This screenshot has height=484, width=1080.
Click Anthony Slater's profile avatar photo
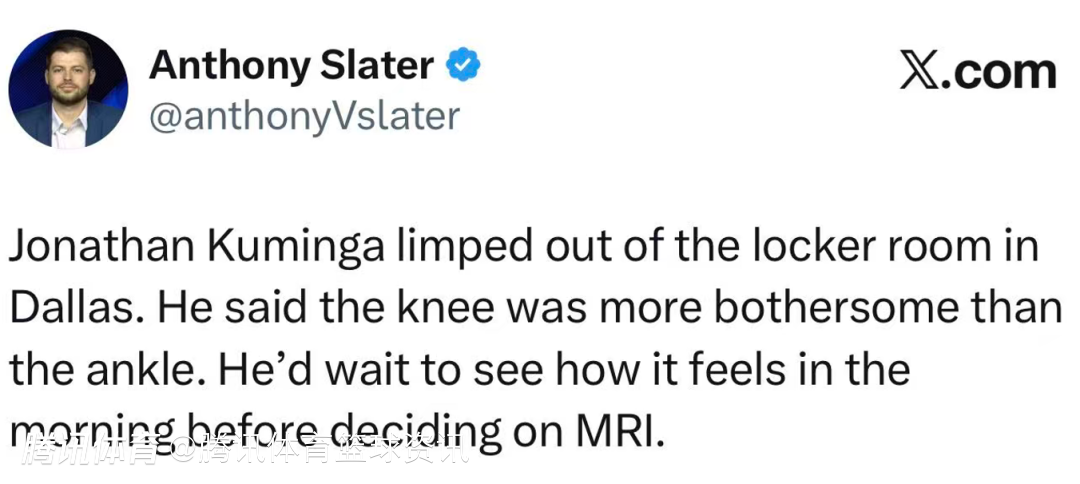point(68,89)
